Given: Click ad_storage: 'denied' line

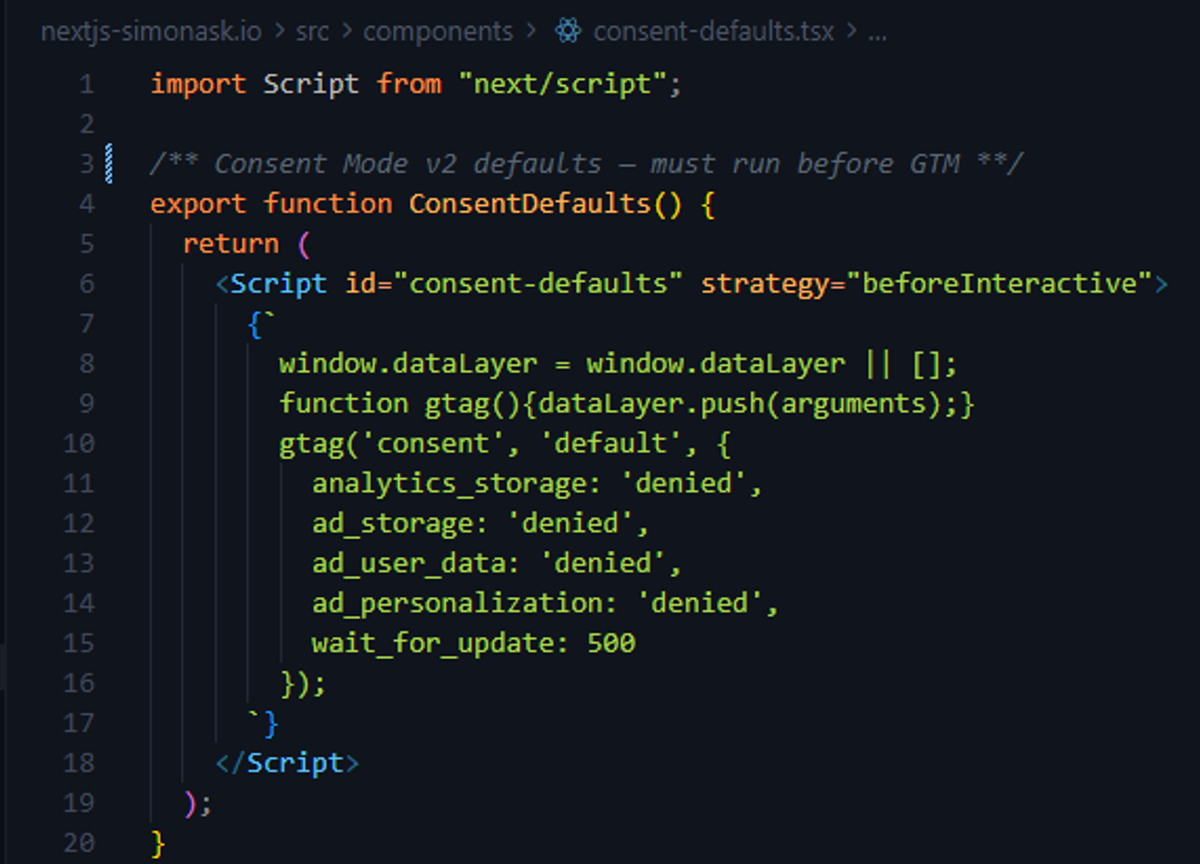Looking at the screenshot, I should pyautogui.click(x=481, y=524).
